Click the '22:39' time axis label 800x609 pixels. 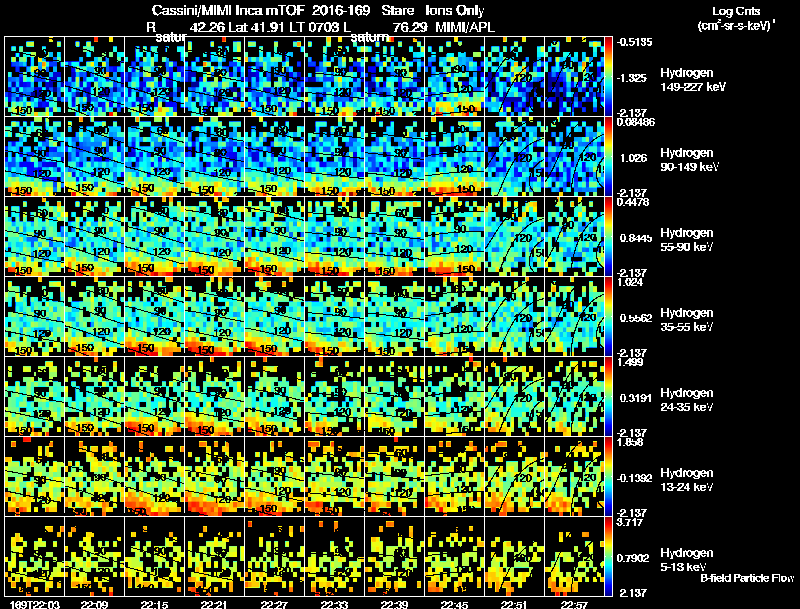394,604
